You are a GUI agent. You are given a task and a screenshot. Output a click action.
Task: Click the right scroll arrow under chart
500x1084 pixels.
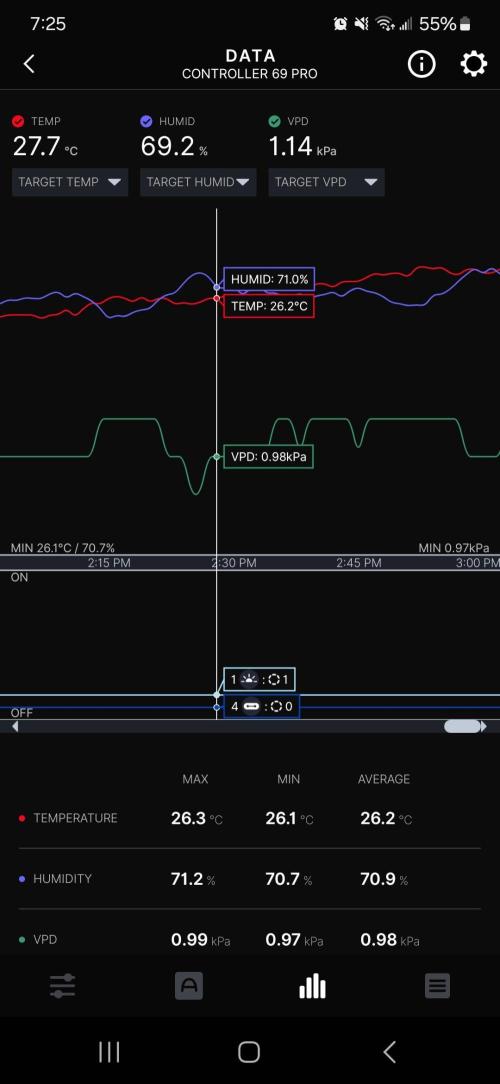tap(483, 727)
